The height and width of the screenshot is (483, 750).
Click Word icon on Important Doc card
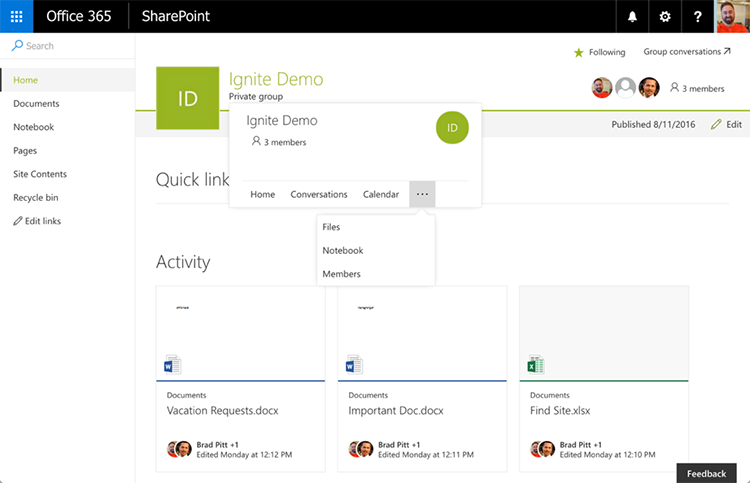354,364
